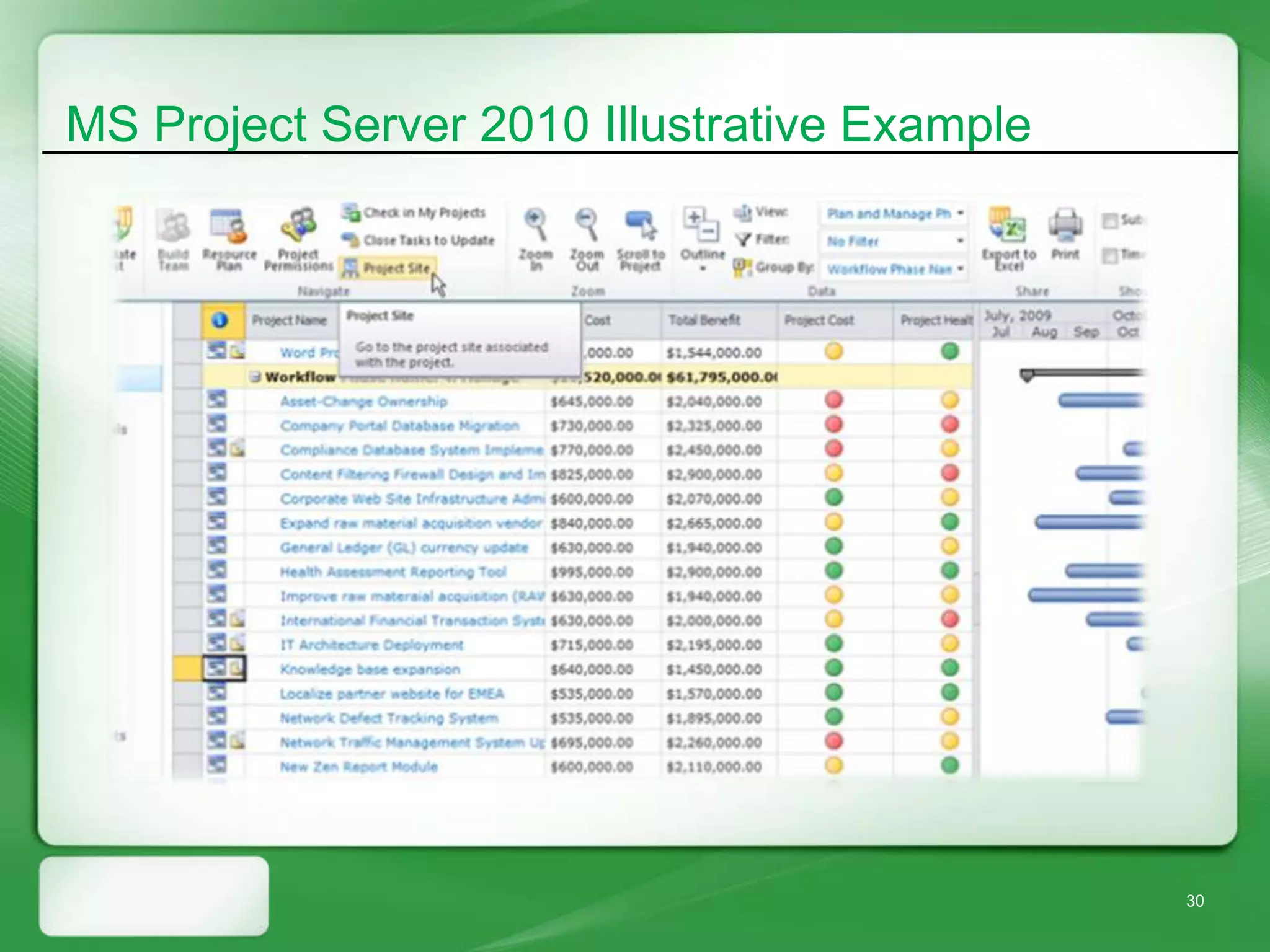The height and width of the screenshot is (952, 1270).
Task: Click the Aug month in timeline header
Action: [x=1044, y=332]
